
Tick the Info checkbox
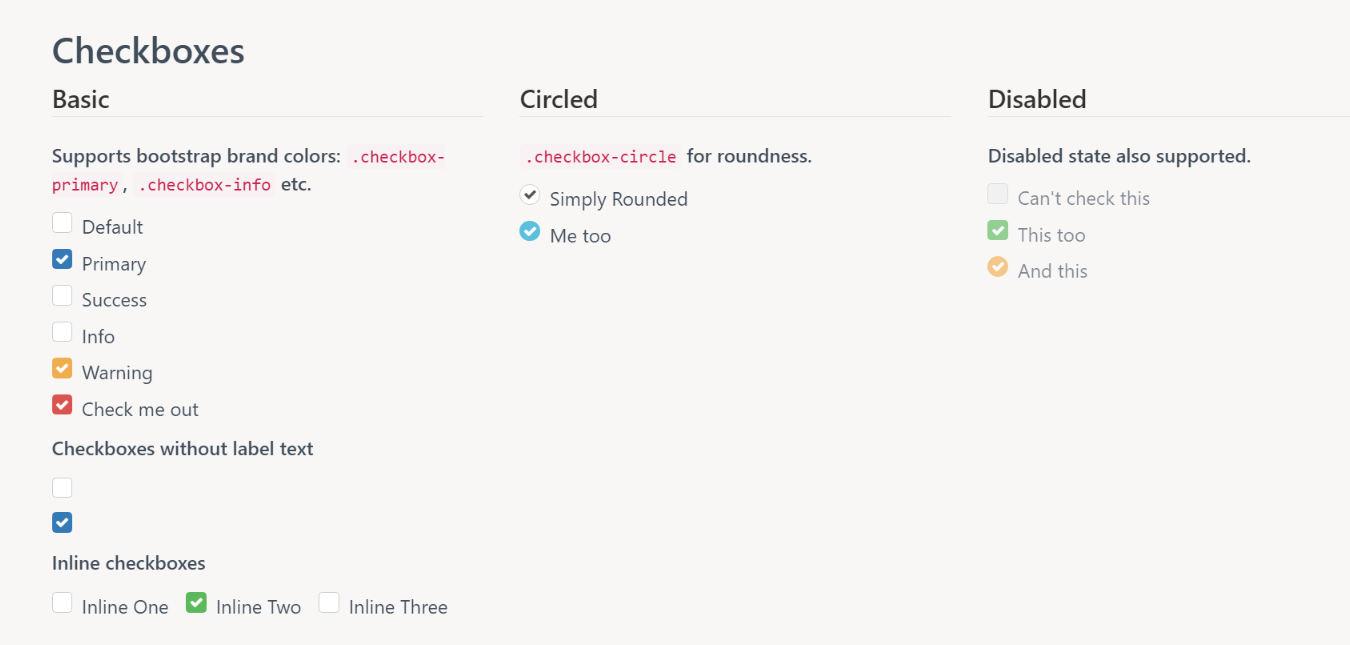62,332
